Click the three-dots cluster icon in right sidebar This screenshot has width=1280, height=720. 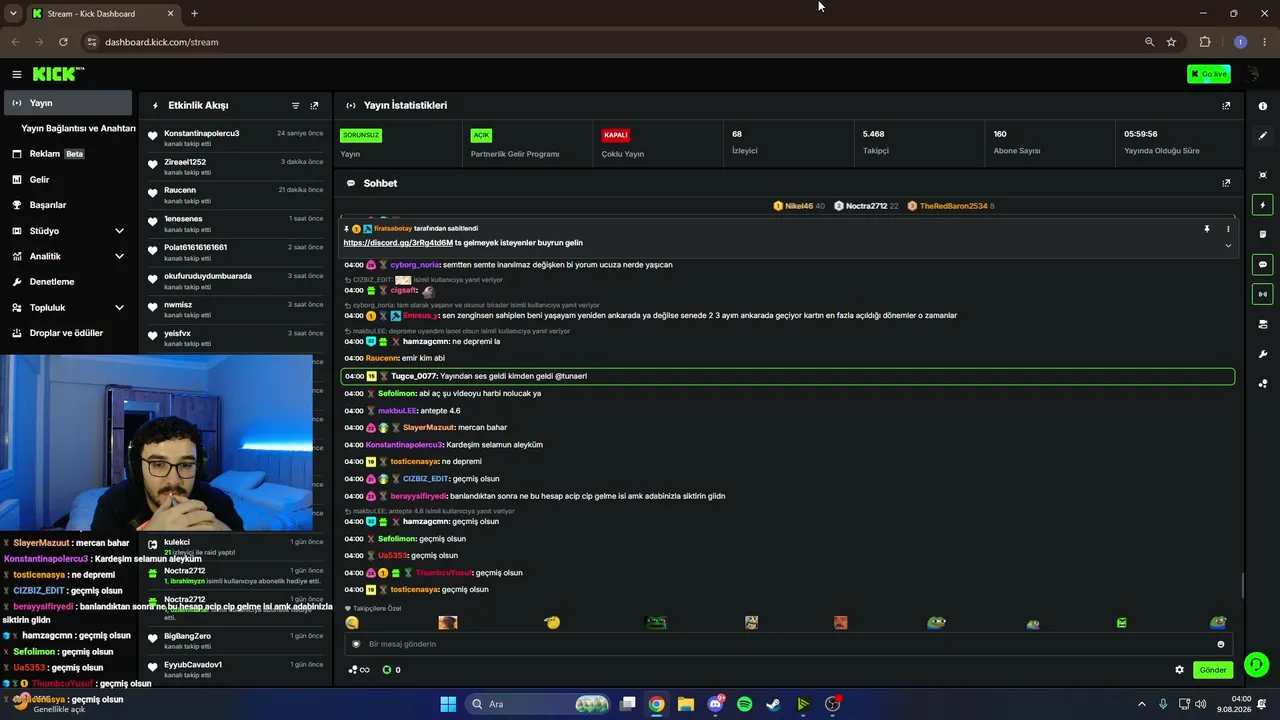[x=1263, y=383]
